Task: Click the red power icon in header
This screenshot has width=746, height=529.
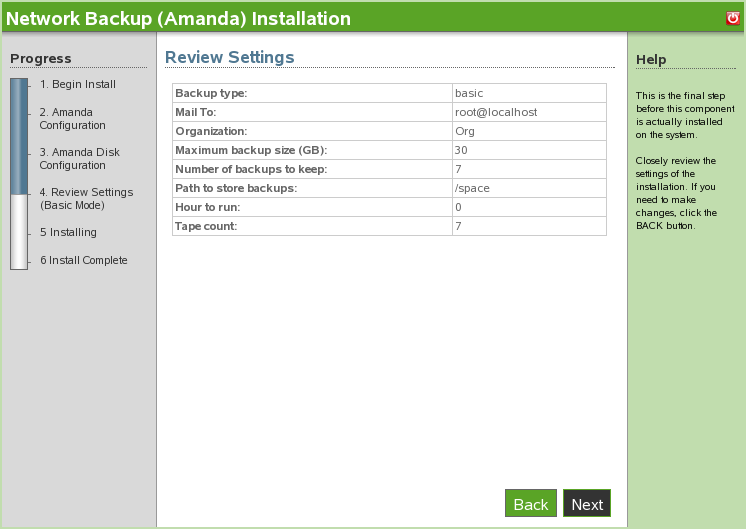Action: coord(733,18)
